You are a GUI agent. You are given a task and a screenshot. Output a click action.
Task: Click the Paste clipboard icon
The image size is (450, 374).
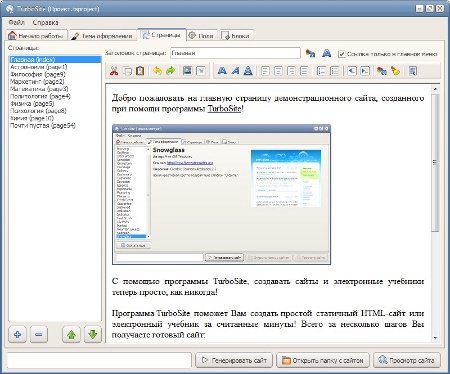(x=140, y=71)
